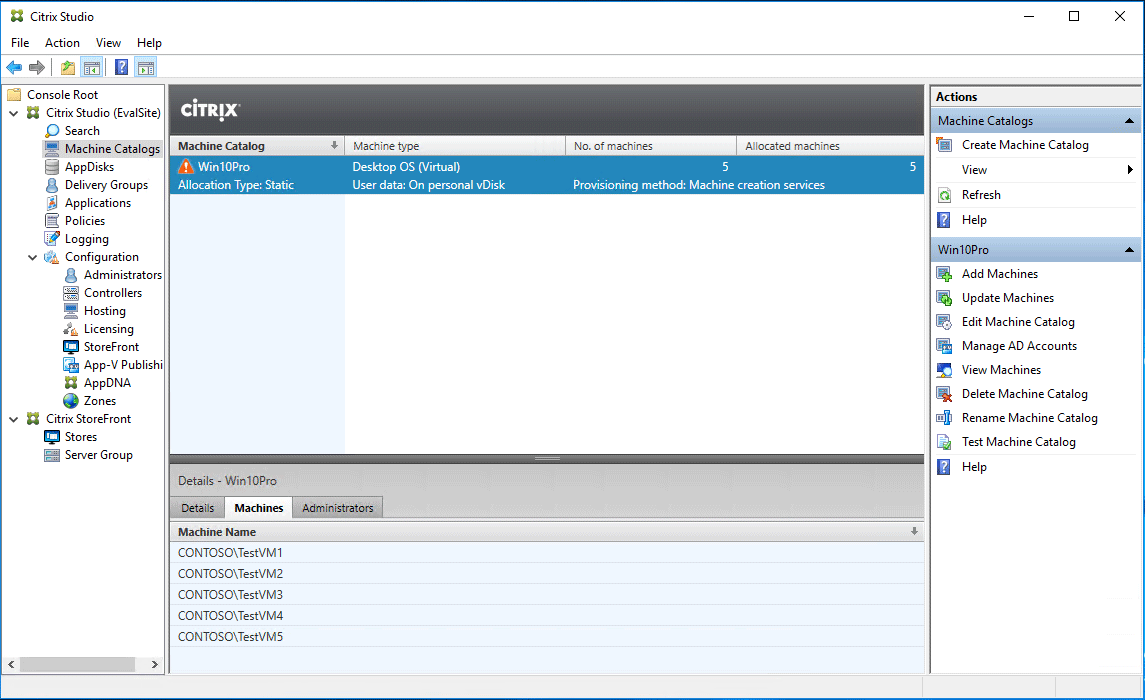Toggle the console tree panel visibility
The image size is (1145, 700).
[x=90, y=67]
